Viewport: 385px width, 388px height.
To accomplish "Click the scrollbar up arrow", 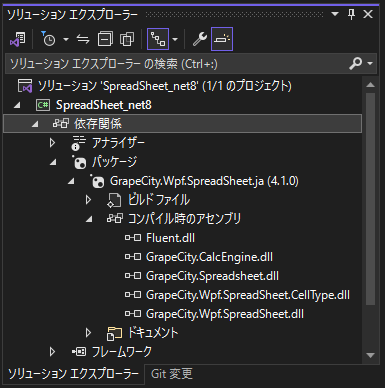I will pos(370,85).
